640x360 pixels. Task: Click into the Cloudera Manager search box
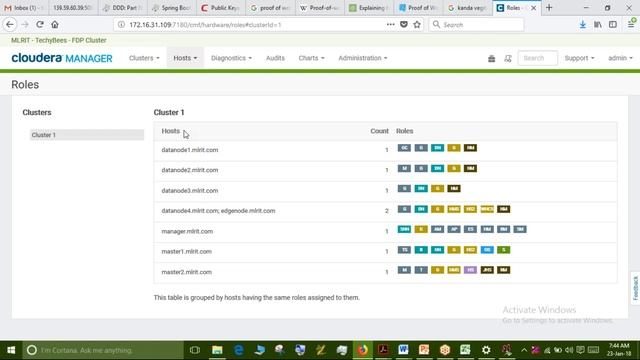(537, 58)
